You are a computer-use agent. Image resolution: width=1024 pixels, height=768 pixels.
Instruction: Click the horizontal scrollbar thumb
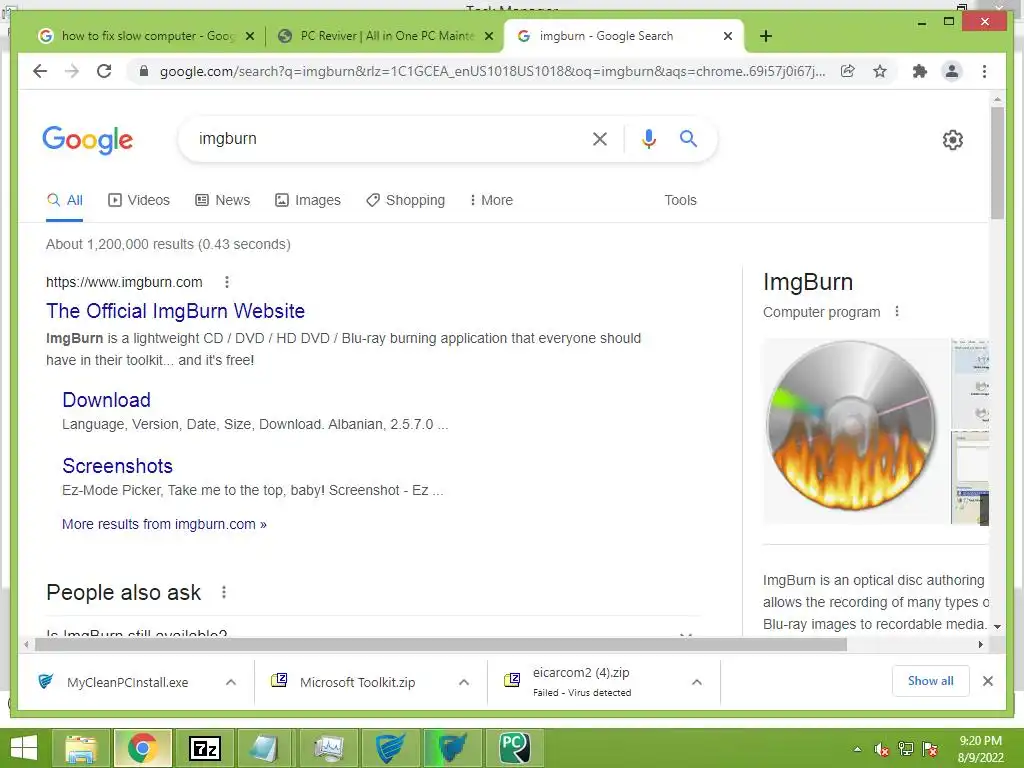[x=441, y=645]
